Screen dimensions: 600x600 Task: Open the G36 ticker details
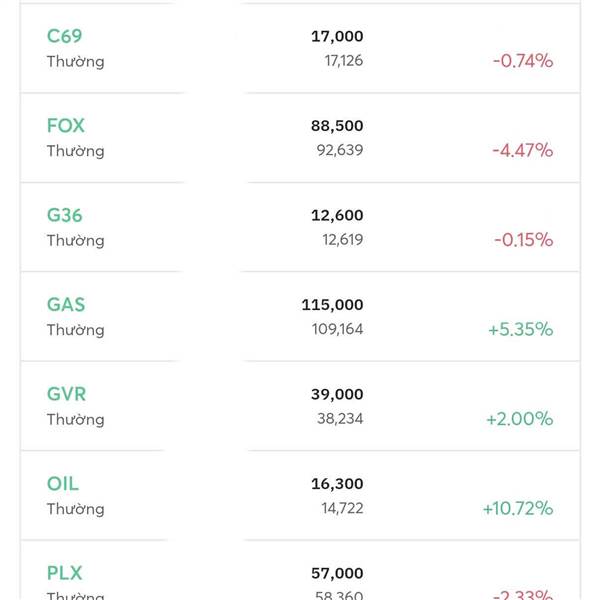tap(65, 215)
